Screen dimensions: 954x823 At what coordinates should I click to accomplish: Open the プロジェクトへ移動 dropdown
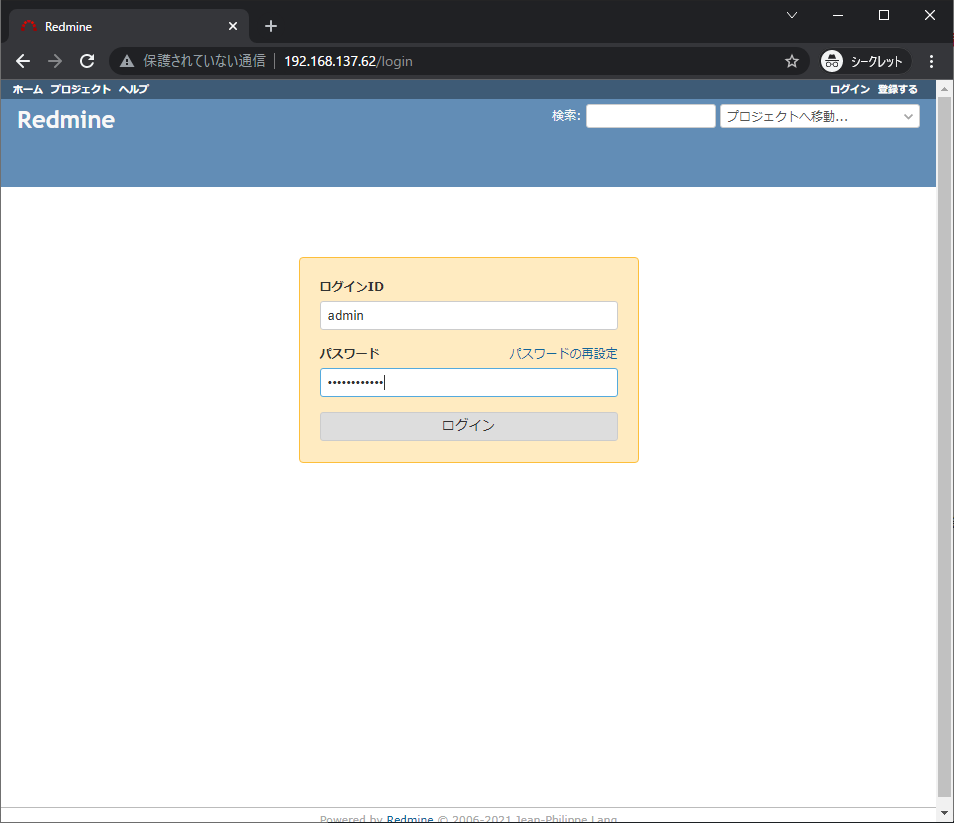click(x=819, y=115)
